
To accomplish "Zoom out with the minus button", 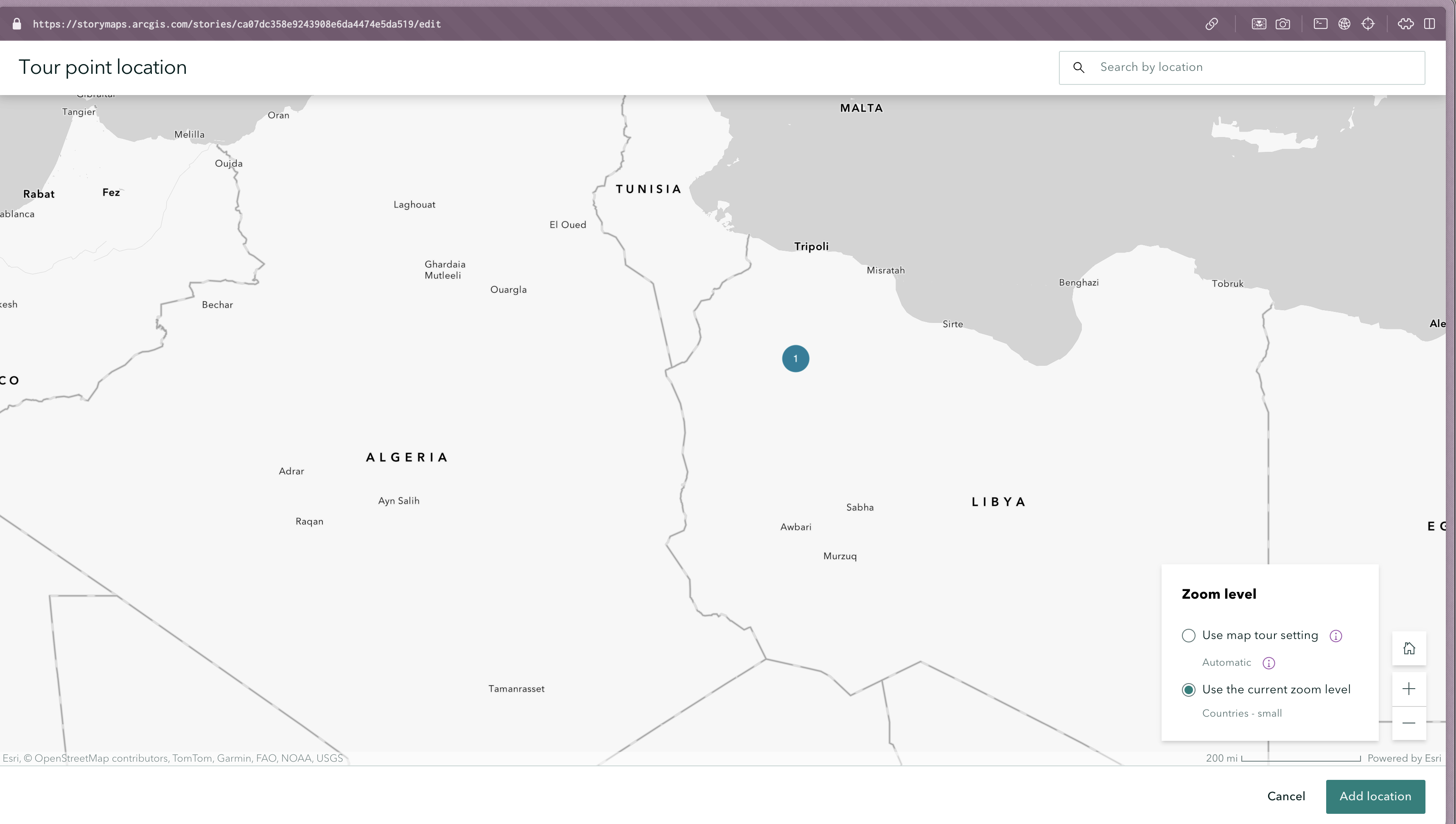I will click(1408, 723).
